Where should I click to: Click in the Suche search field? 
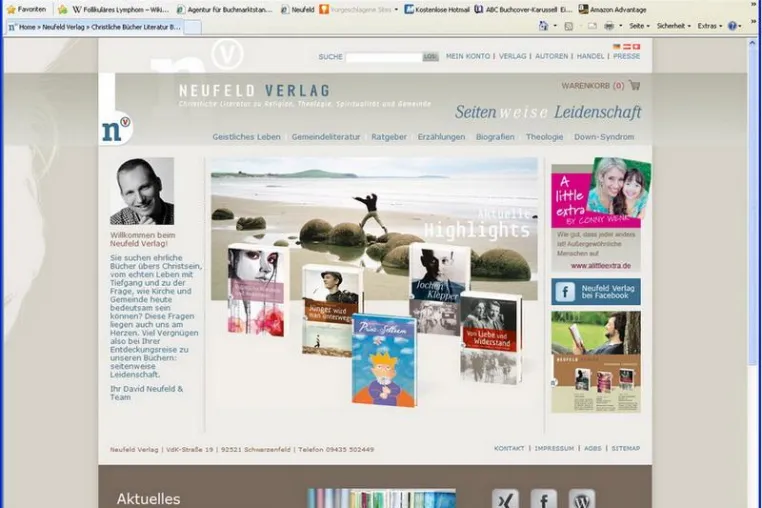point(383,57)
